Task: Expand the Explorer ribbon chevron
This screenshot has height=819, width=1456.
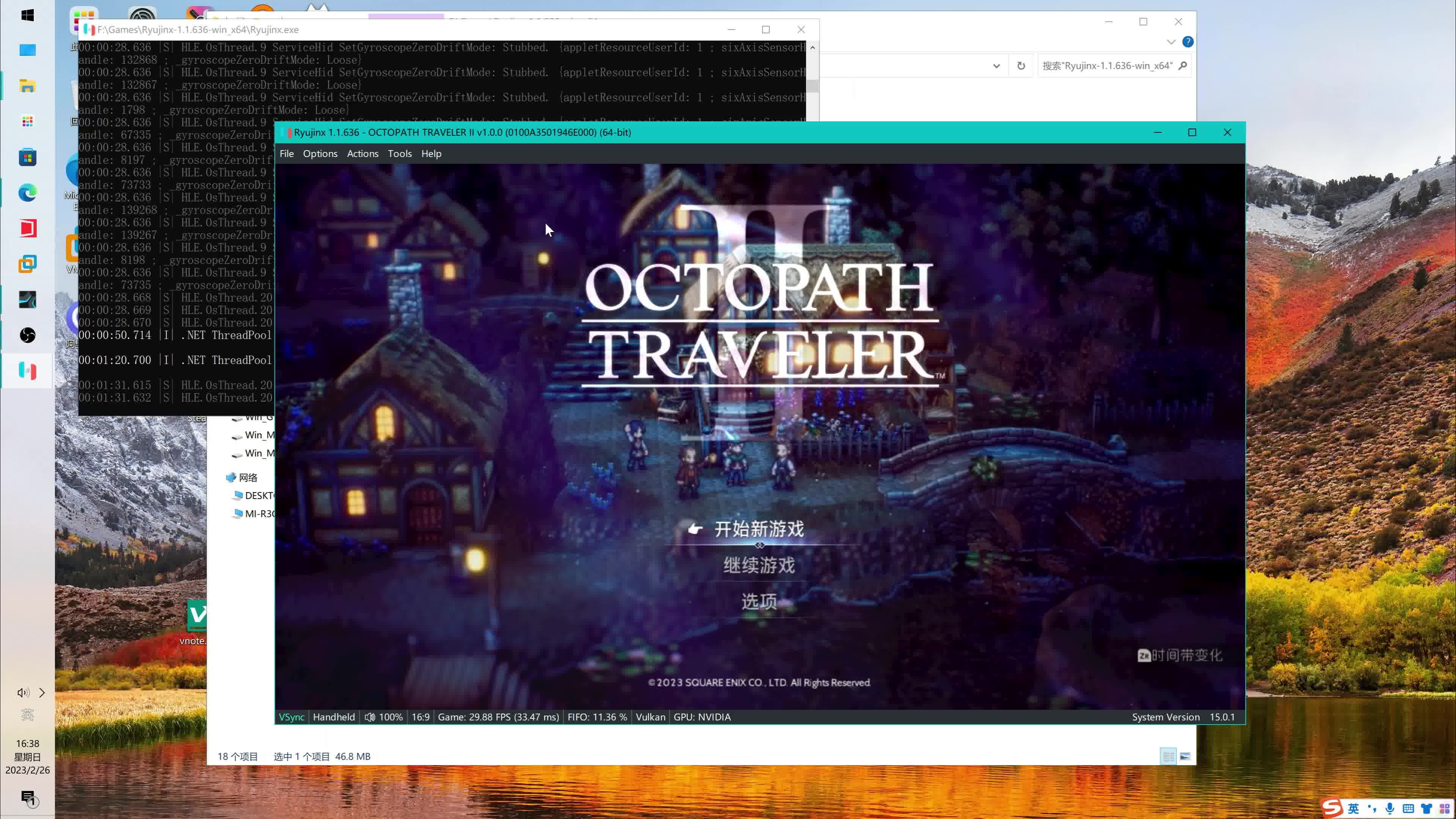Action: [x=1171, y=42]
